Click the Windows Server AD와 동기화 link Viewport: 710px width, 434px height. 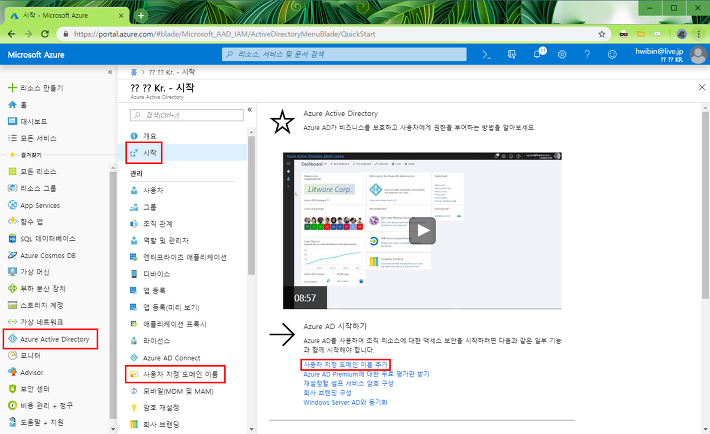tap(345, 402)
